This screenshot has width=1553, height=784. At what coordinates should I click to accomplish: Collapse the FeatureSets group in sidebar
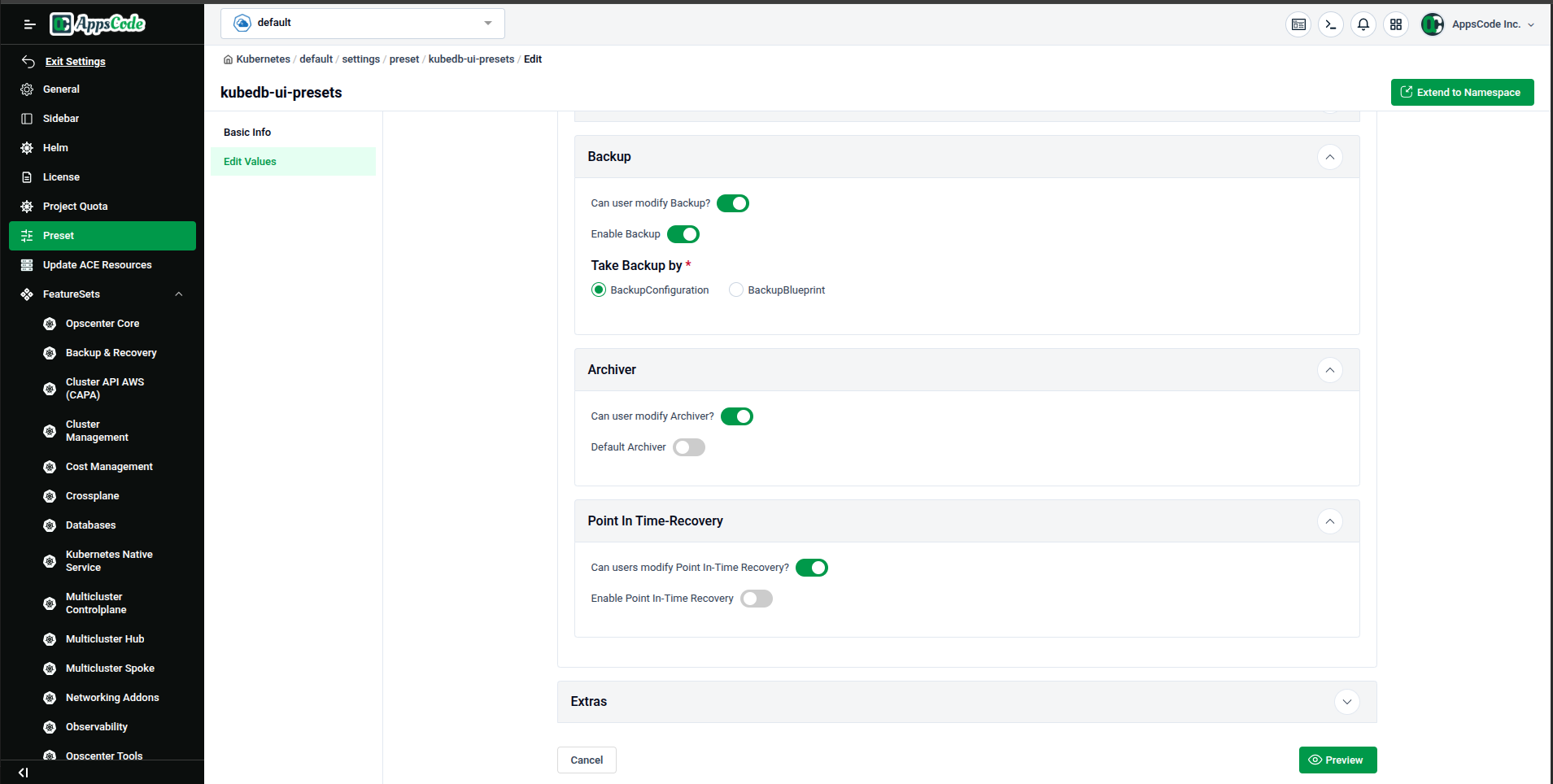tap(179, 294)
